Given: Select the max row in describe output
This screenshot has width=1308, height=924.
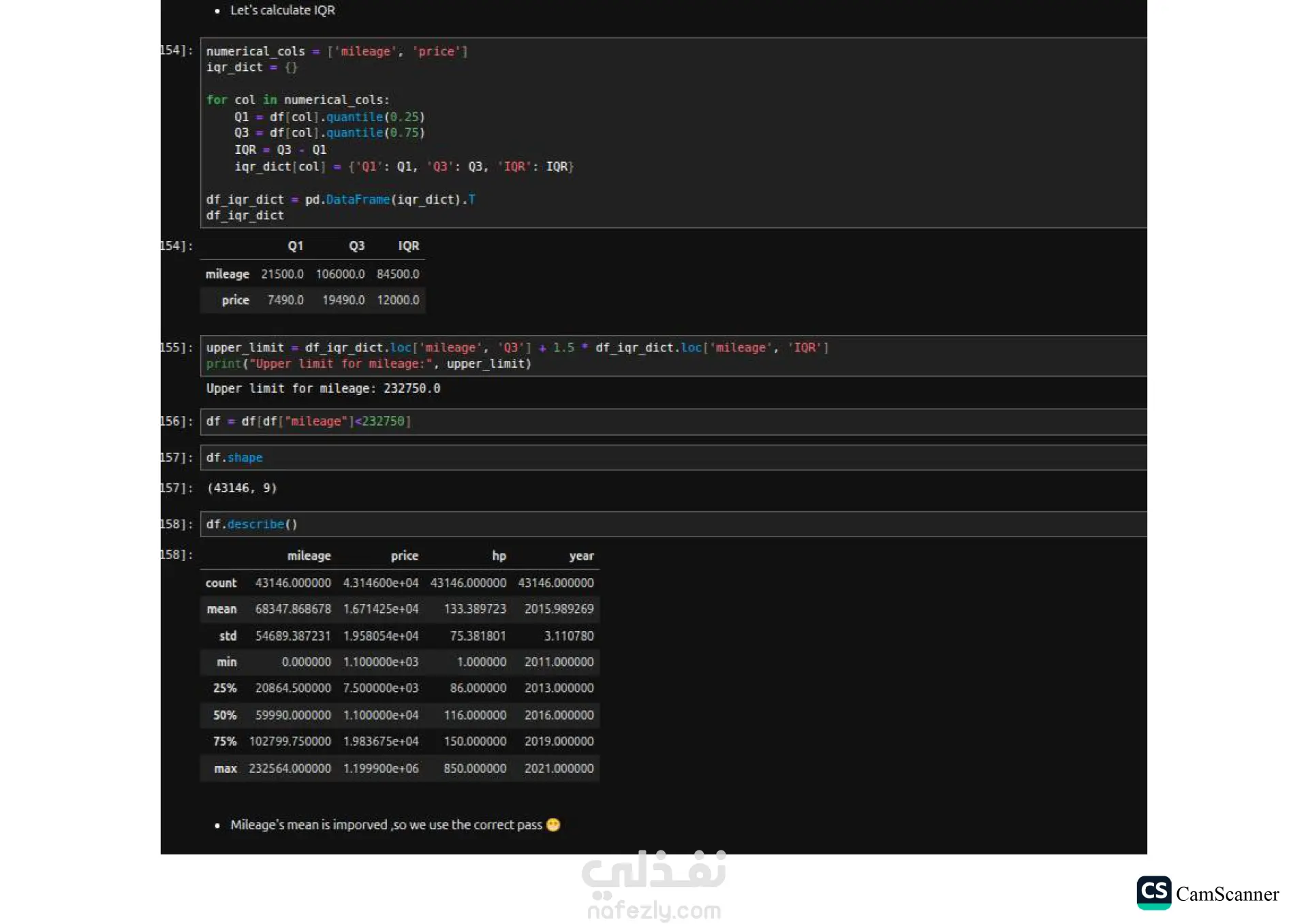Looking at the screenshot, I should pyautogui.click(x=225, y=768).
